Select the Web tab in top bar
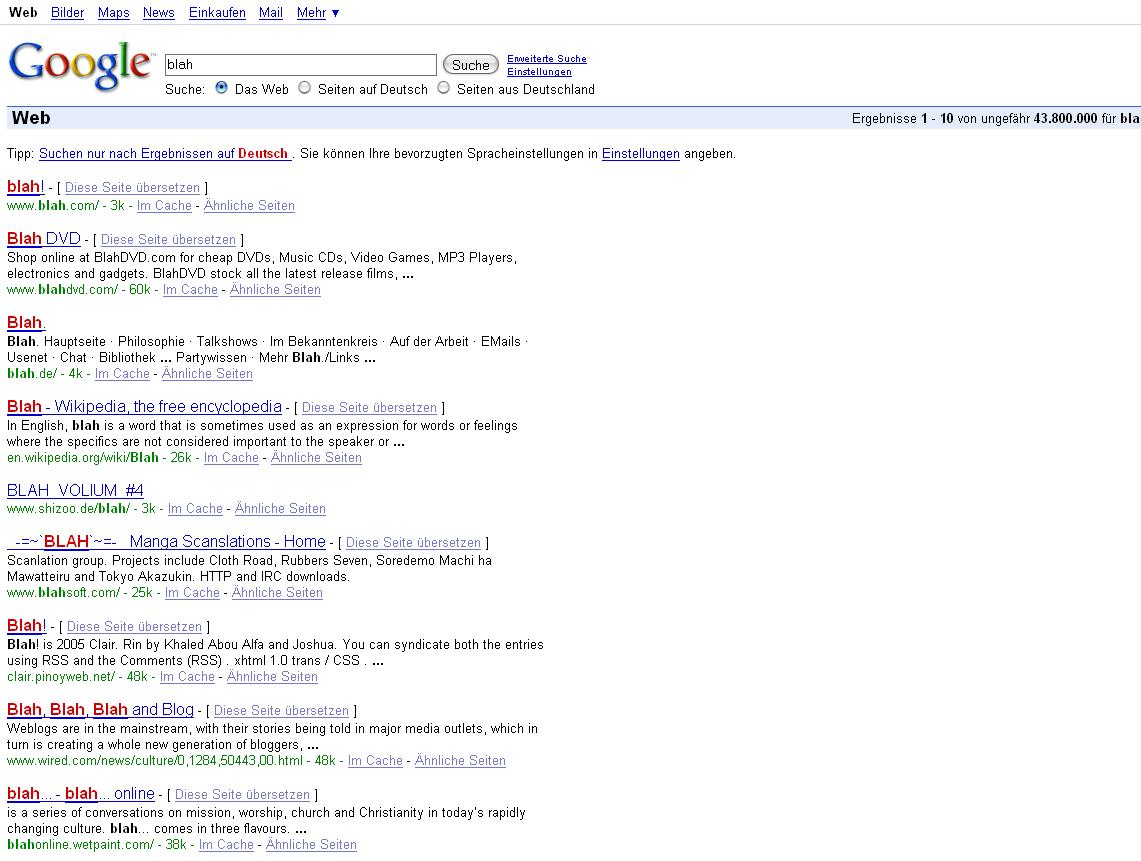The image size is (1141, 861). coord(23,12)
